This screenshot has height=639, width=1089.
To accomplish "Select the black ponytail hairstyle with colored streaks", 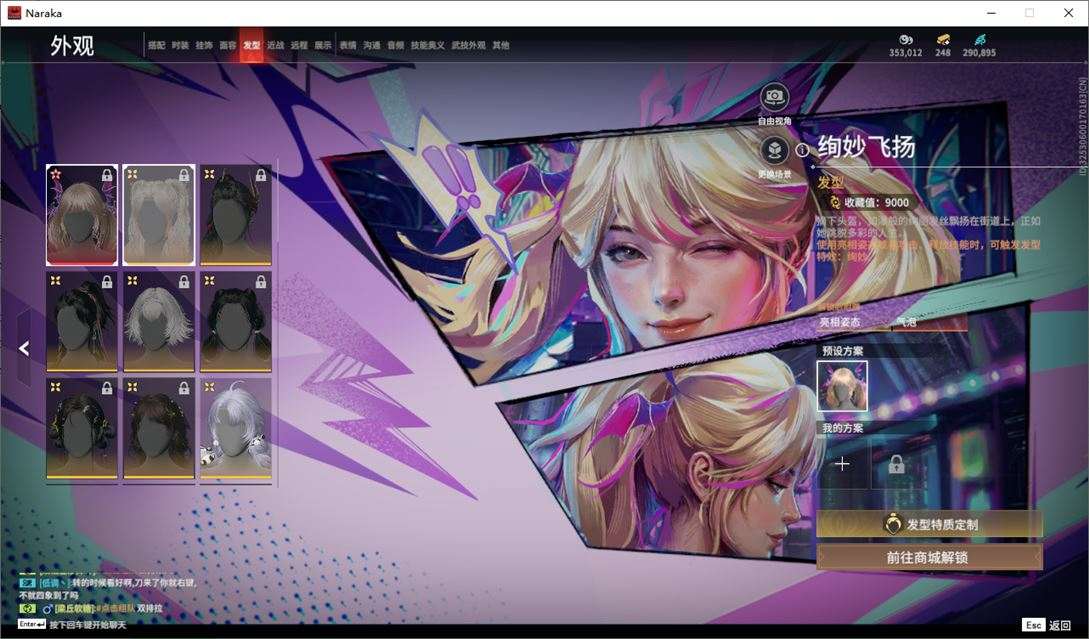I will 82,322.
